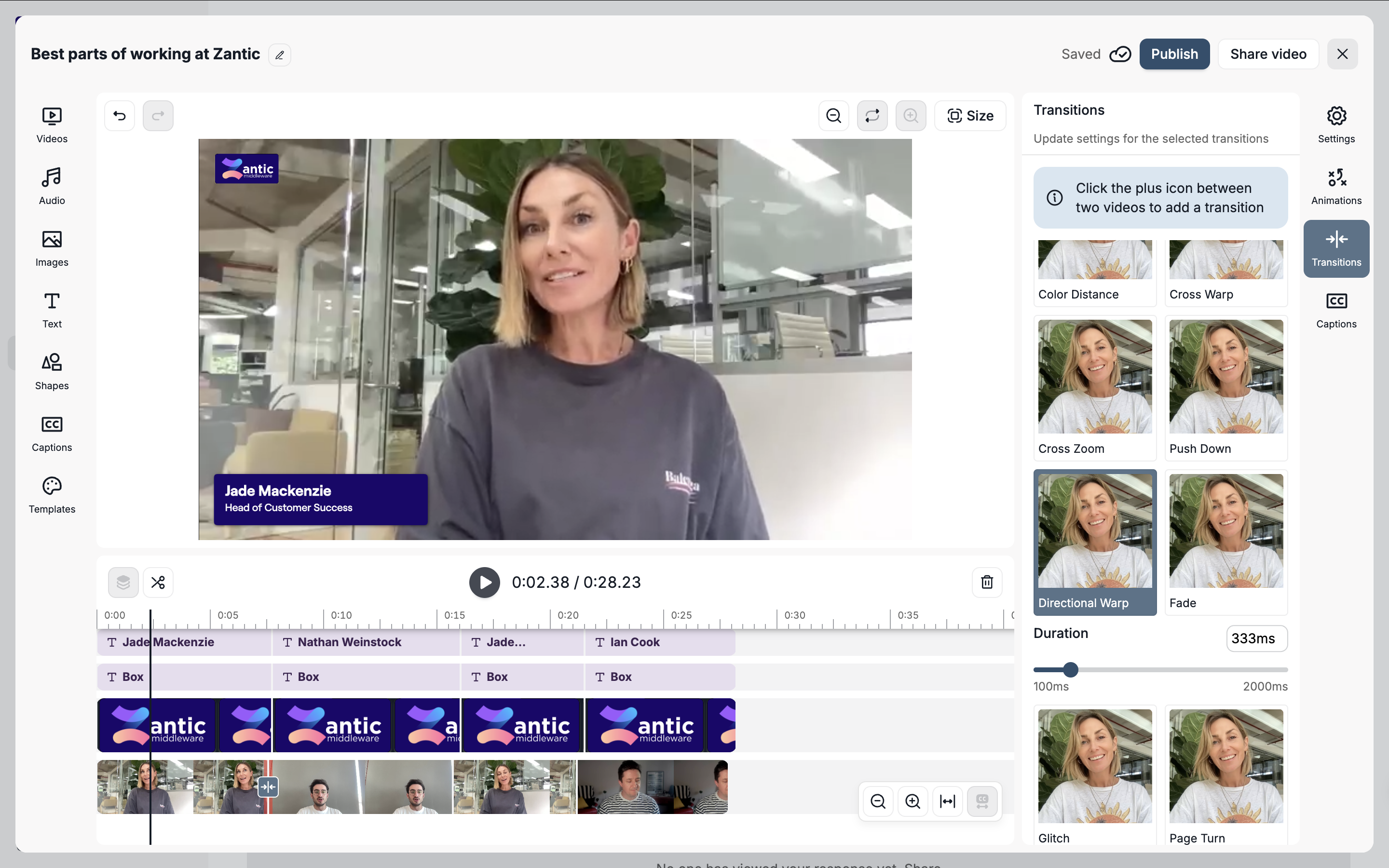Screen dimensions: 1389x868
Task: Click the transition marker between video clips
Action: (268, 787)
